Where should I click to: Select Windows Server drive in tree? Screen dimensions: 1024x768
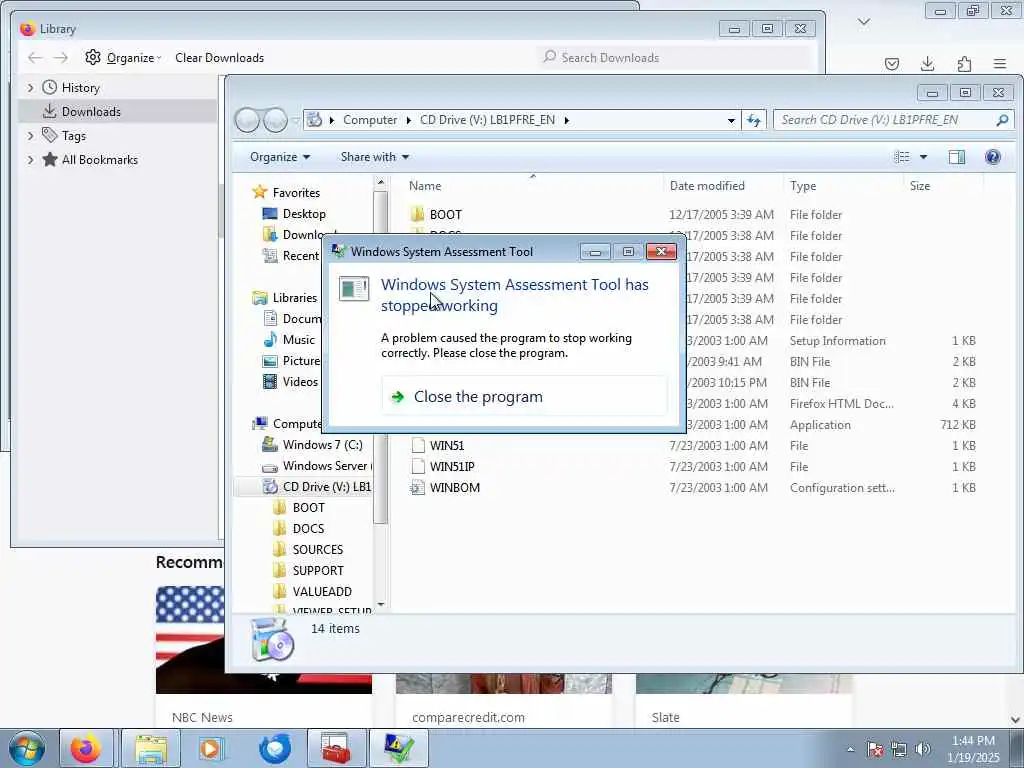point(325,466)
